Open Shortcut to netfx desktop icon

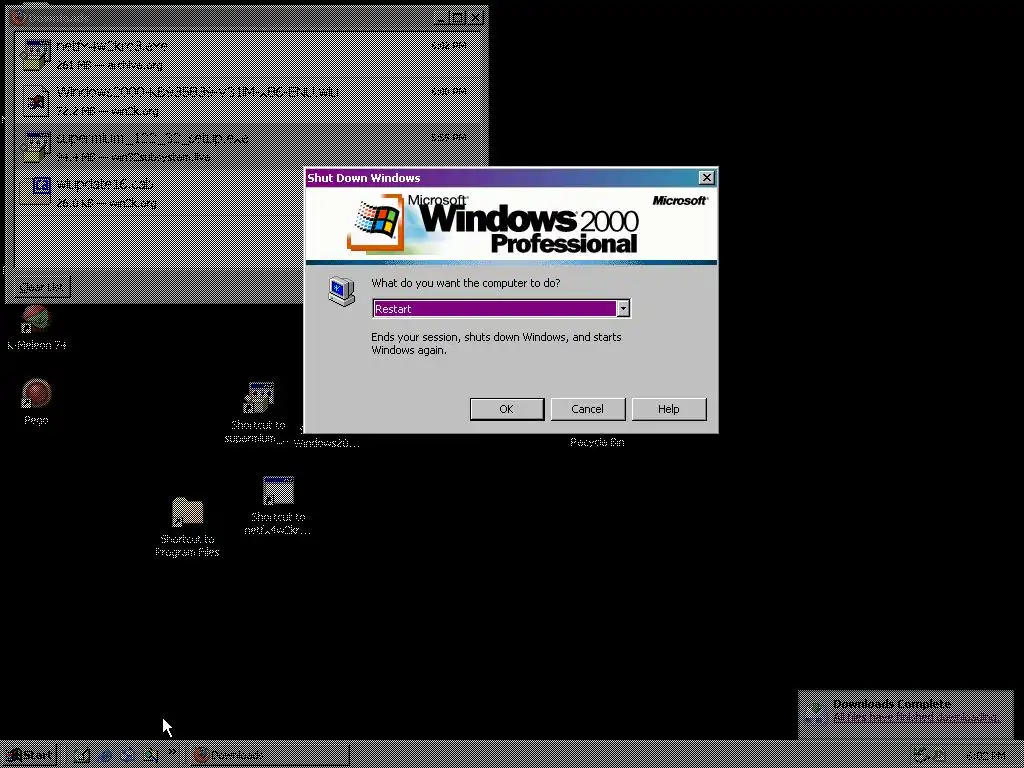[278, 504]
